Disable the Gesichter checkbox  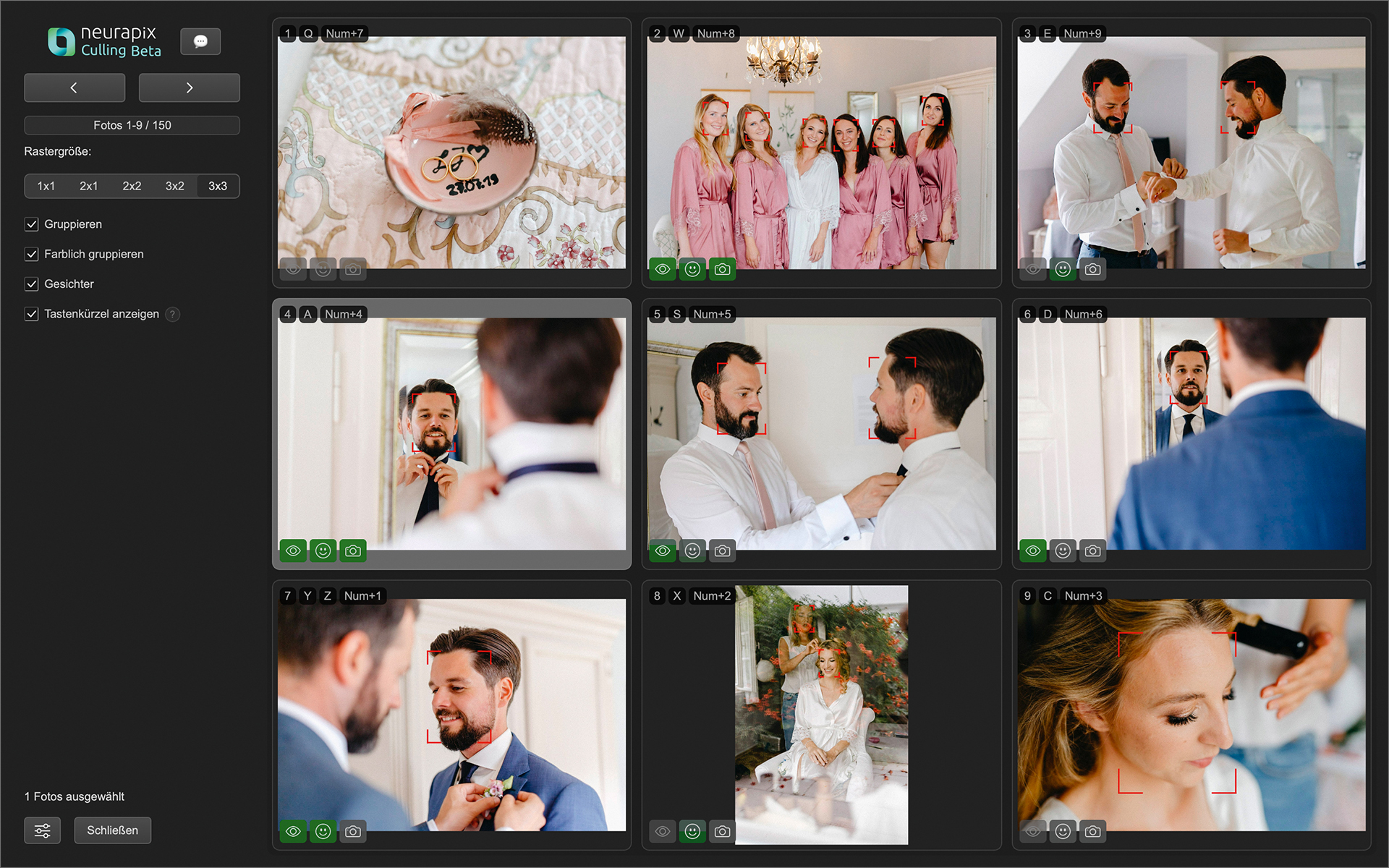(32, 284)
